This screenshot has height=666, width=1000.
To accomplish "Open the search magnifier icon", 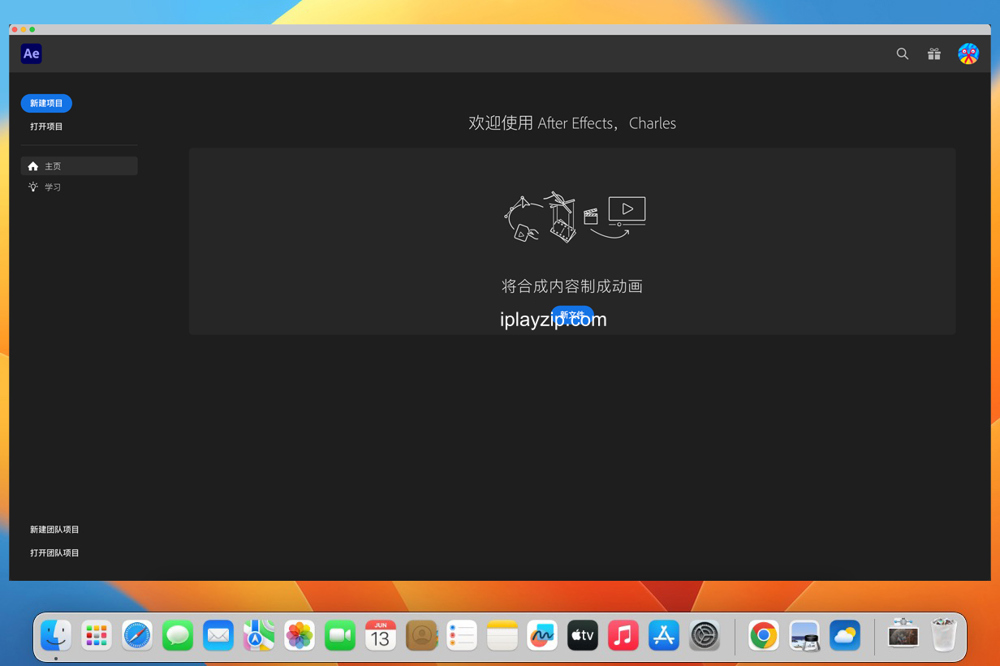I will (x=902, y=54).
